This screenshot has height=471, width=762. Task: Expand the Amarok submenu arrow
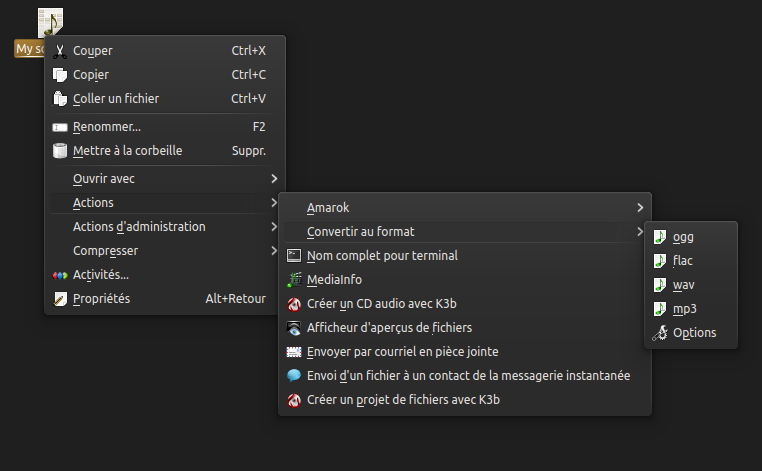tap(640, 208)
